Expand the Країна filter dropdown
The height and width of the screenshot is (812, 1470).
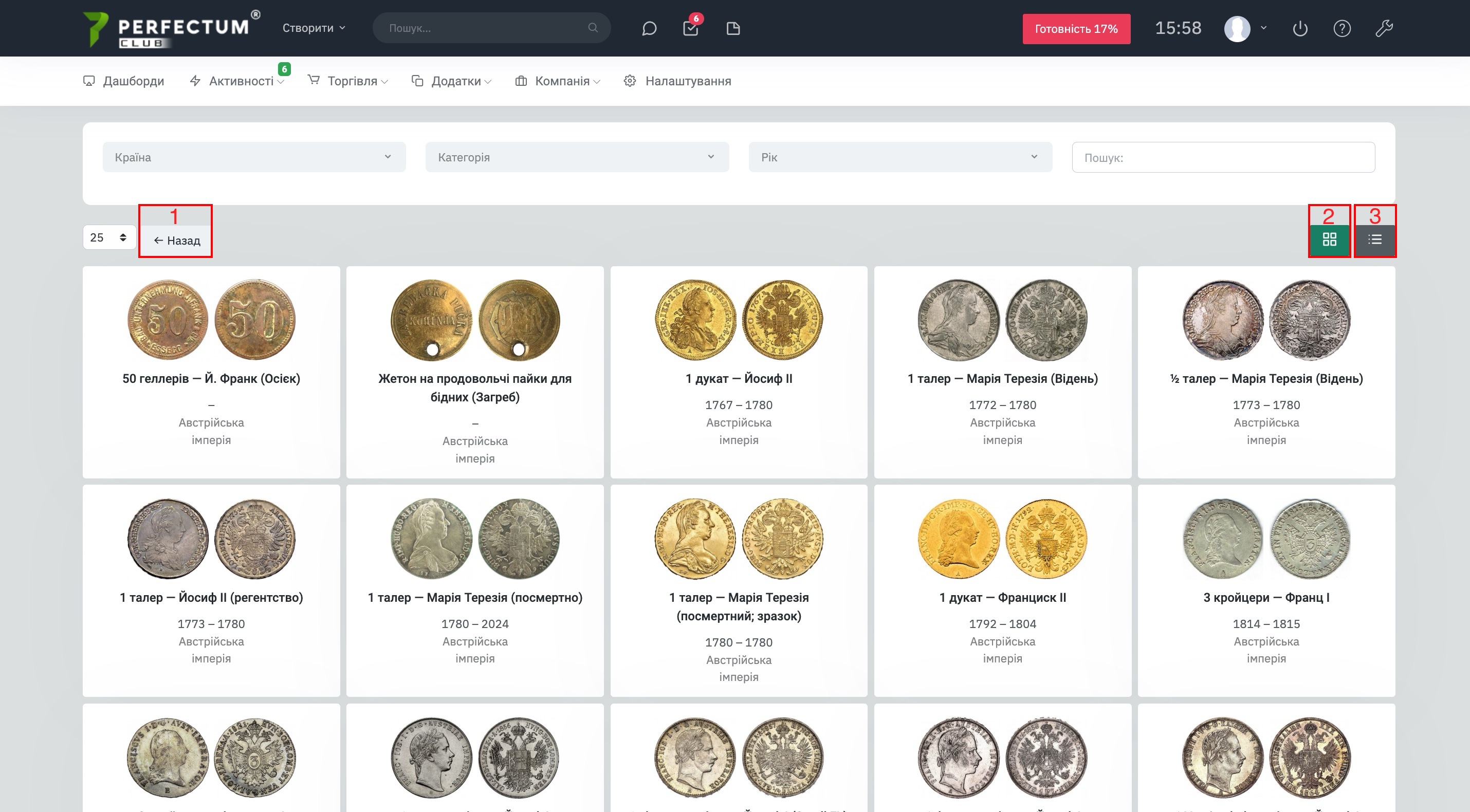254,157
